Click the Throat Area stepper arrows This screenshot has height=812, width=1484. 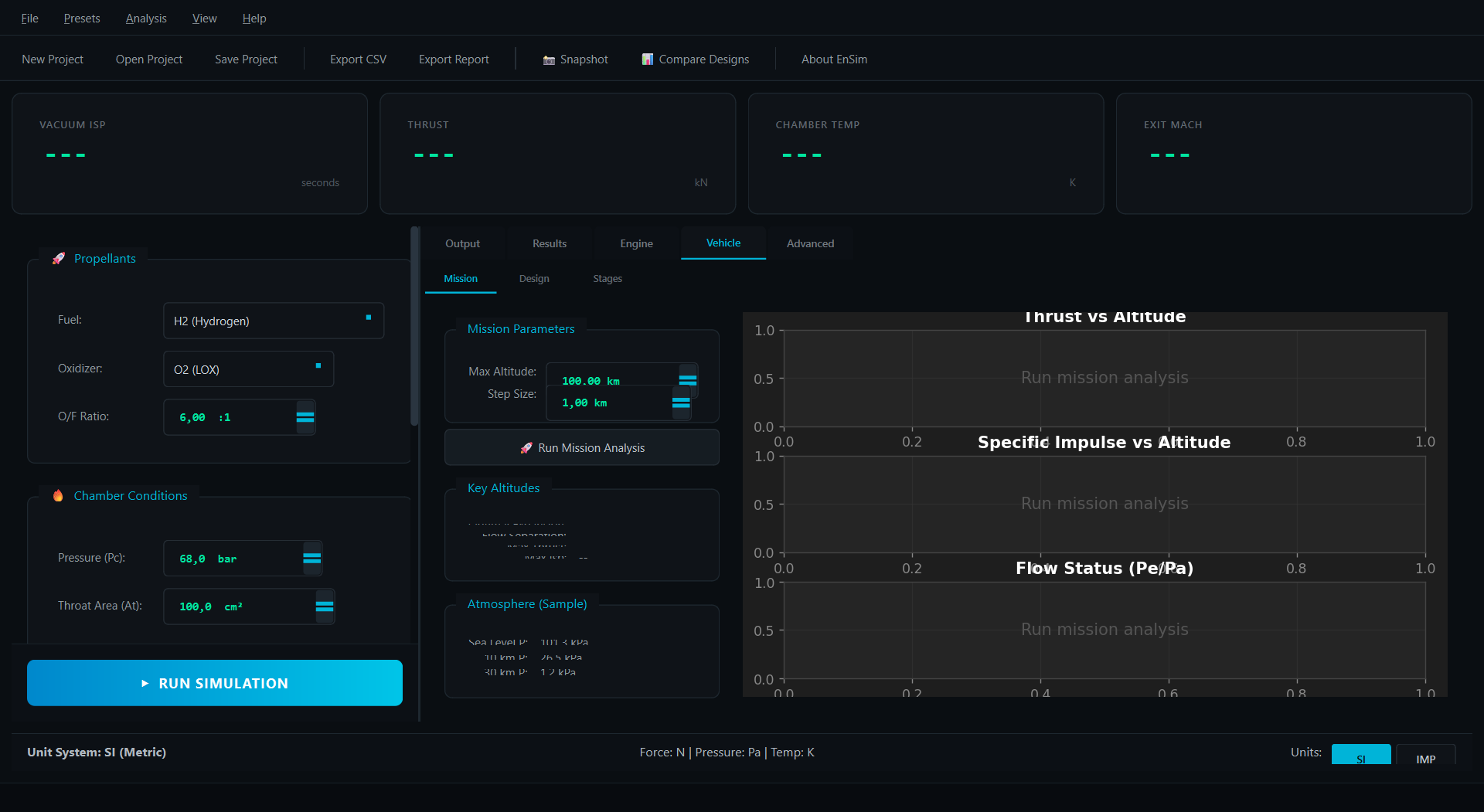(325, 606)
